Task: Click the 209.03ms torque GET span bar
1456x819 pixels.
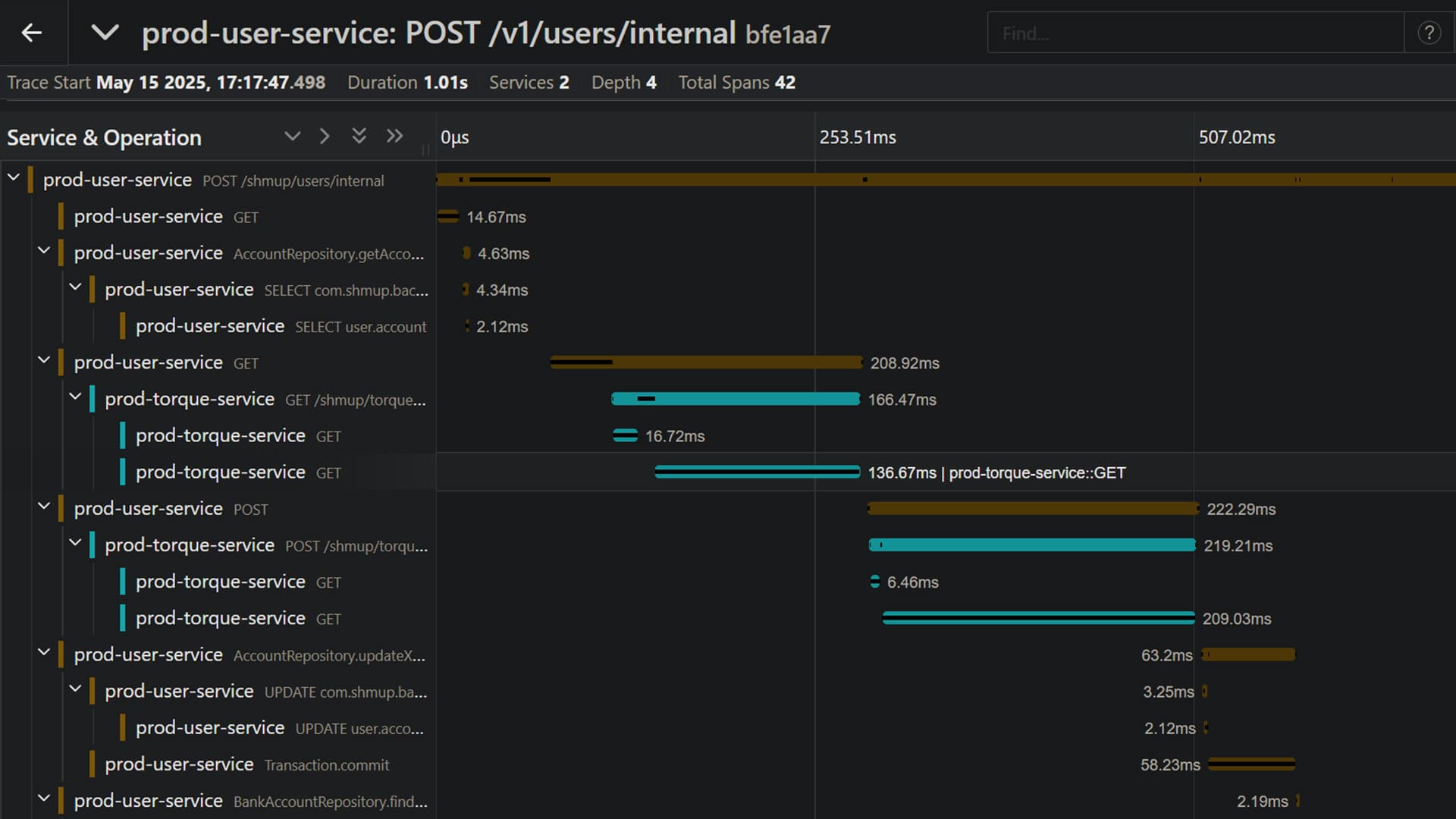Action: pyautogui.click(x=1038, y=619)
